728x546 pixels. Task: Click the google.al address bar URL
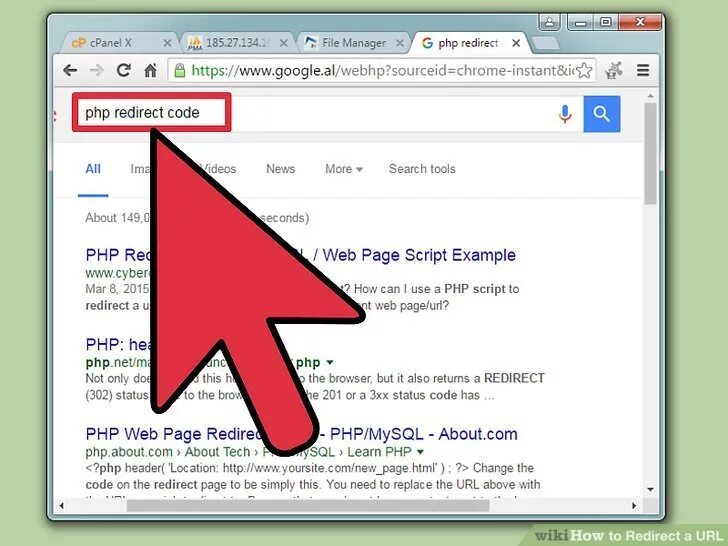tap(381, 71)
